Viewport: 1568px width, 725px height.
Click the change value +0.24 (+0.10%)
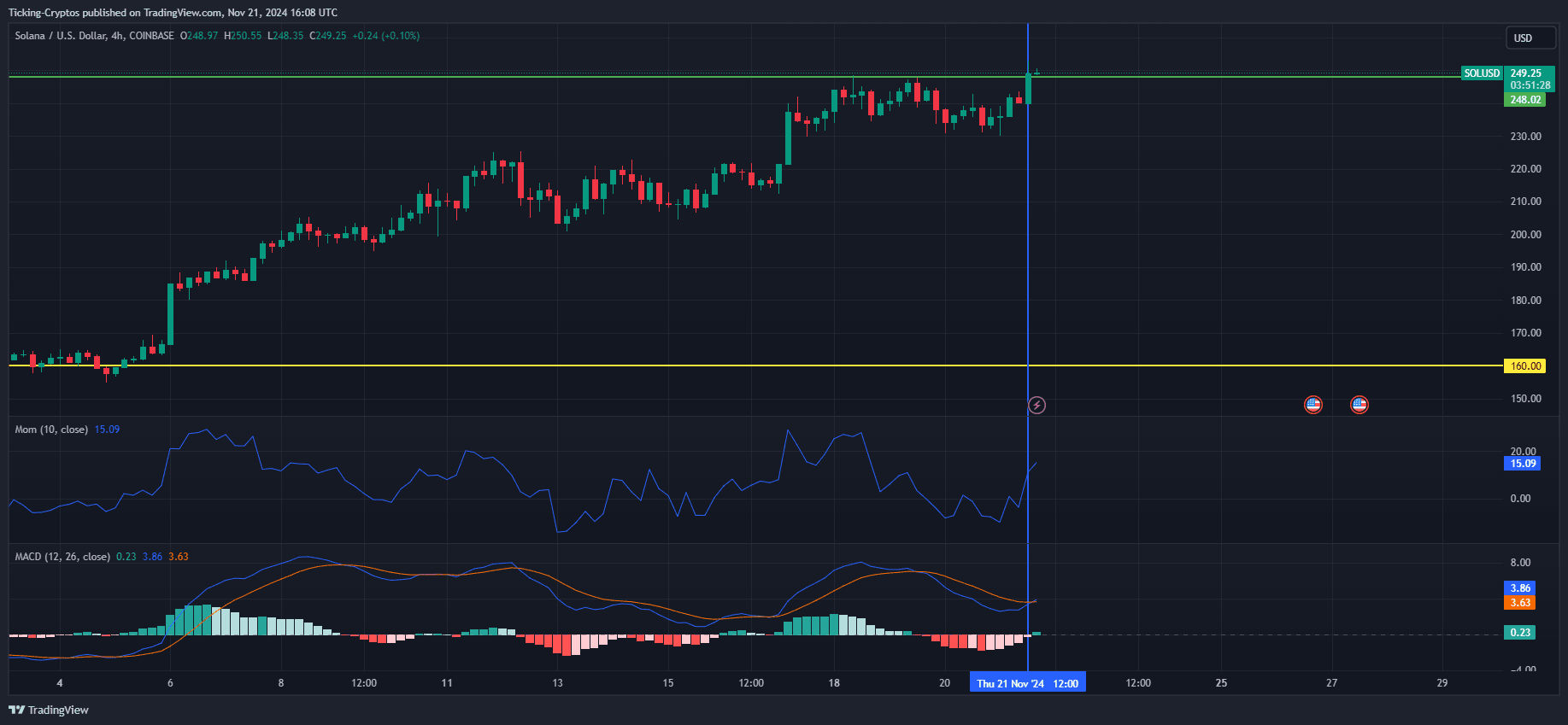click(x=386, y=36)
